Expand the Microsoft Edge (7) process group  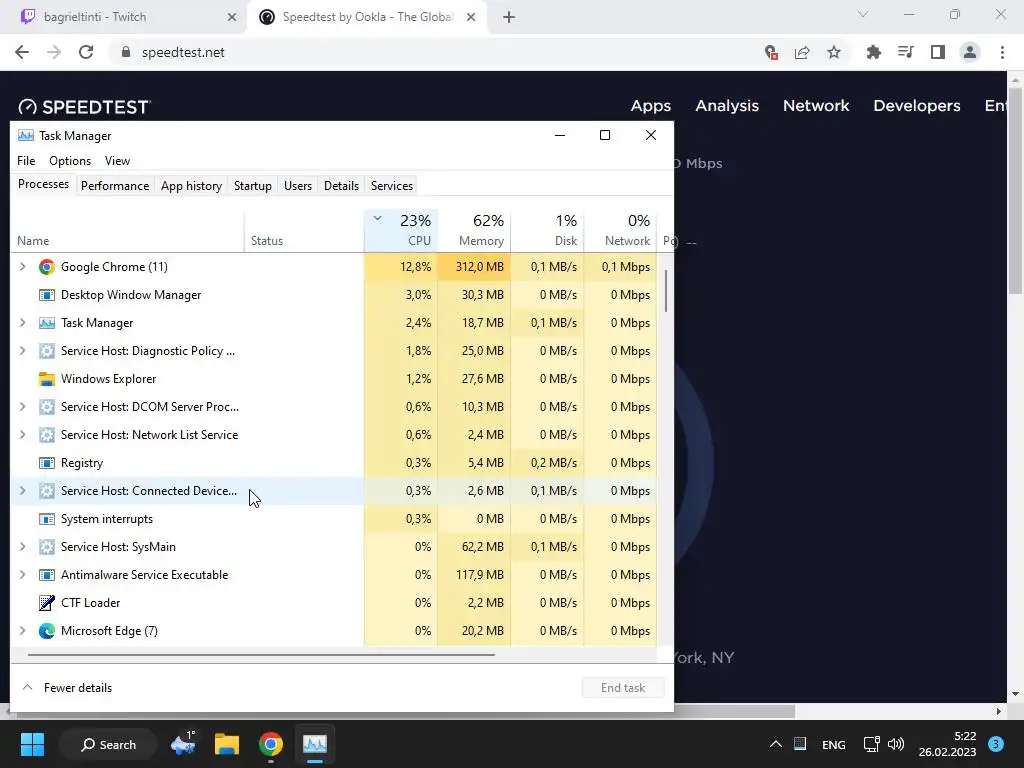point(23,631)
